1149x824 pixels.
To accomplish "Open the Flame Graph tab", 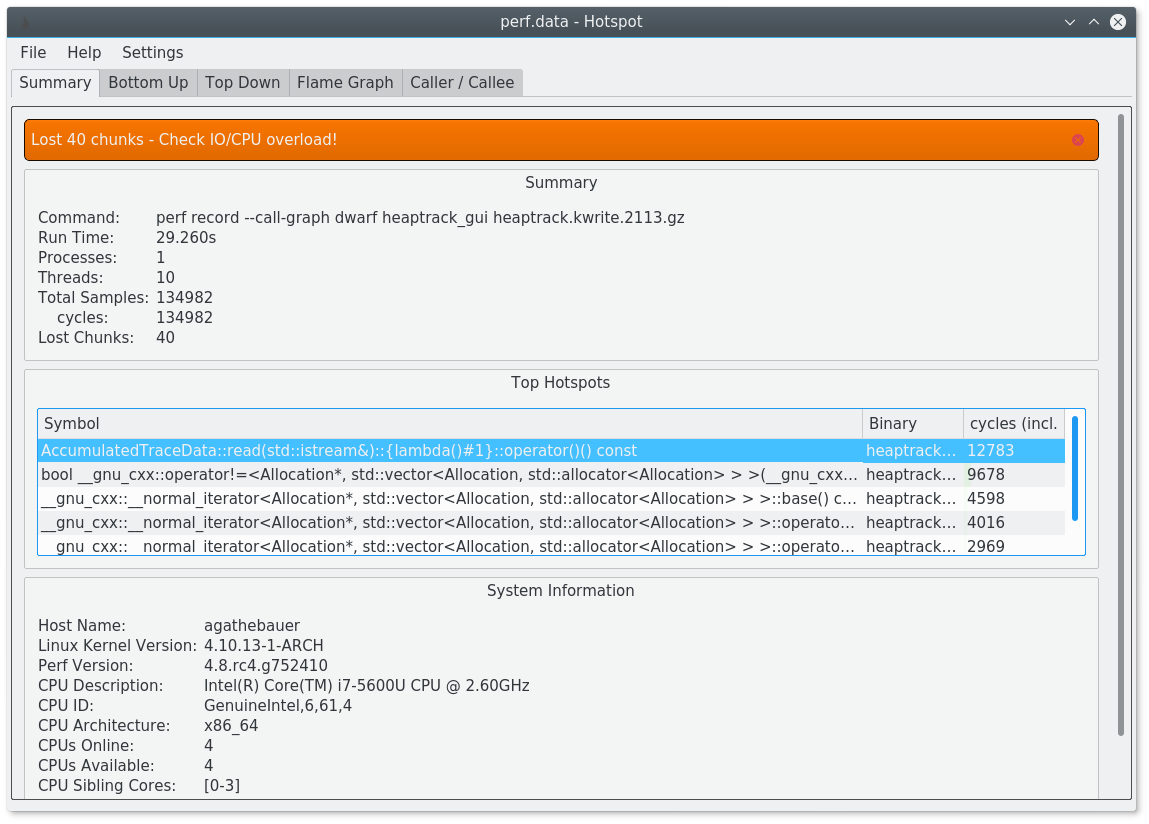I will [345, 82].
